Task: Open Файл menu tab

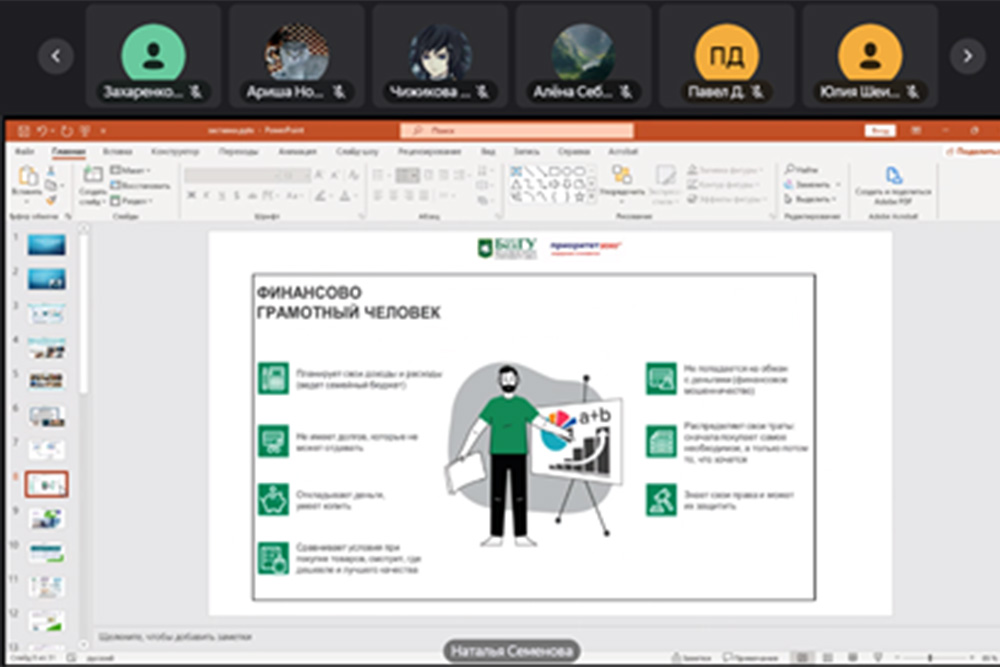Action: (x=24, y=151)
